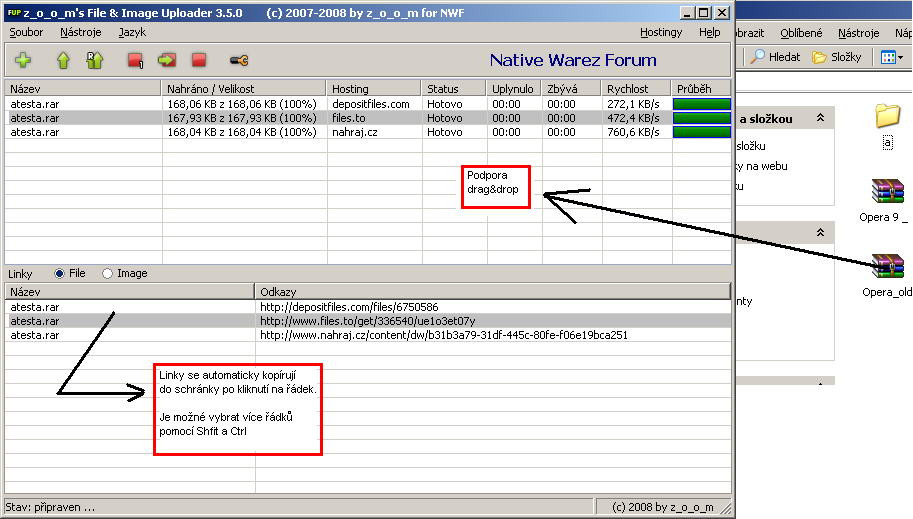Click the Native Warez Forum logo
This screenshot has height=519, width=913.
click(x=573, y=60)
